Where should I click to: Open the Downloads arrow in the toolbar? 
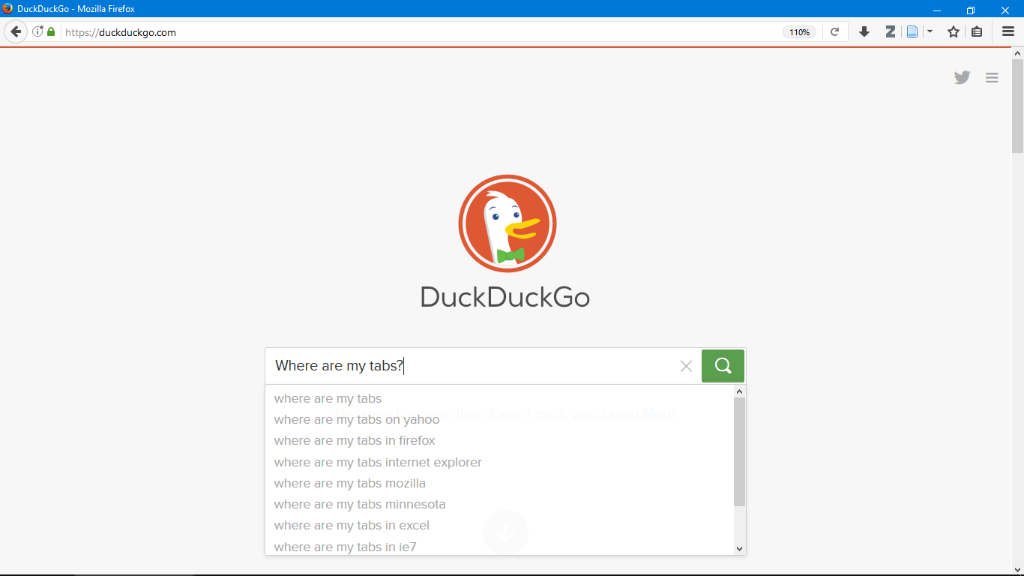[864, 31]
